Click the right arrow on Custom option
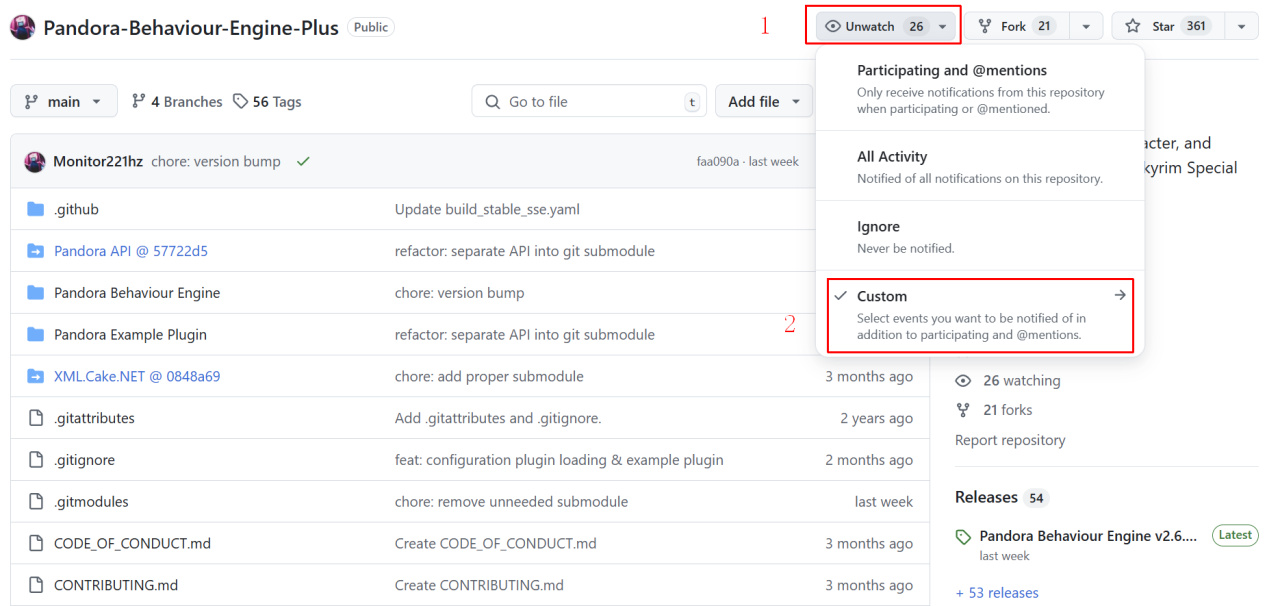 (x=1120, y=295)
